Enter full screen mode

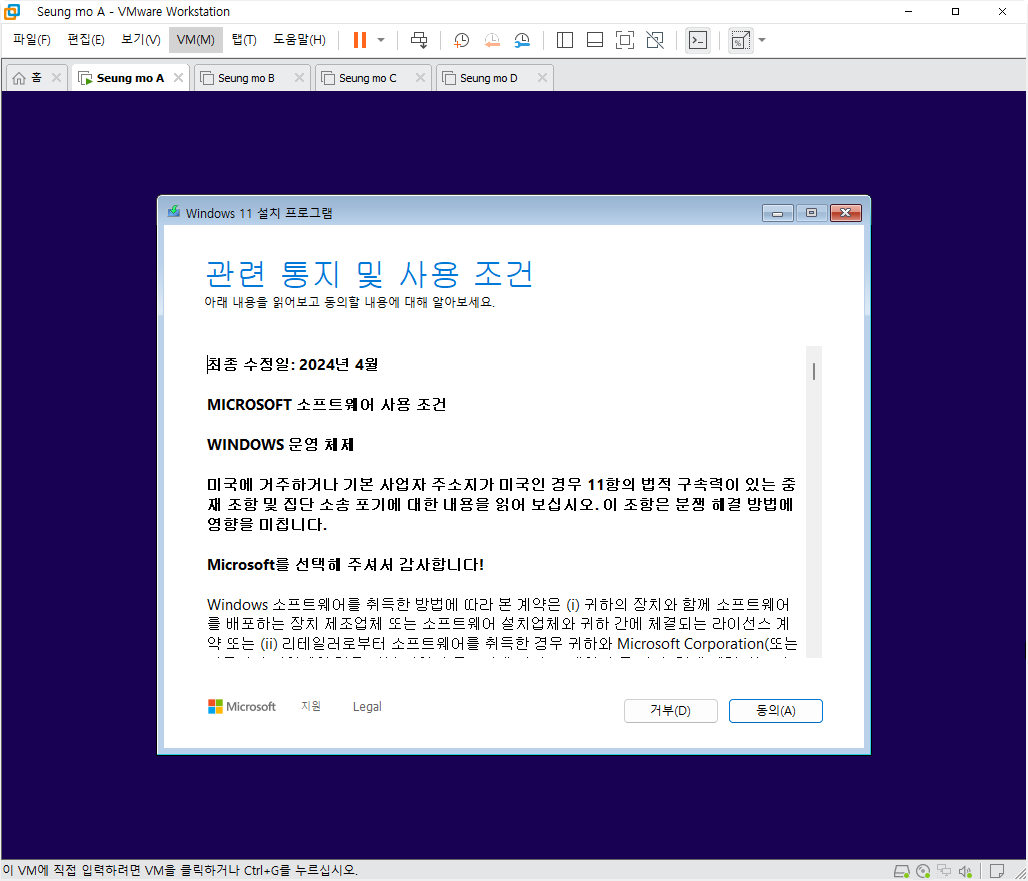tap(625, 40)
